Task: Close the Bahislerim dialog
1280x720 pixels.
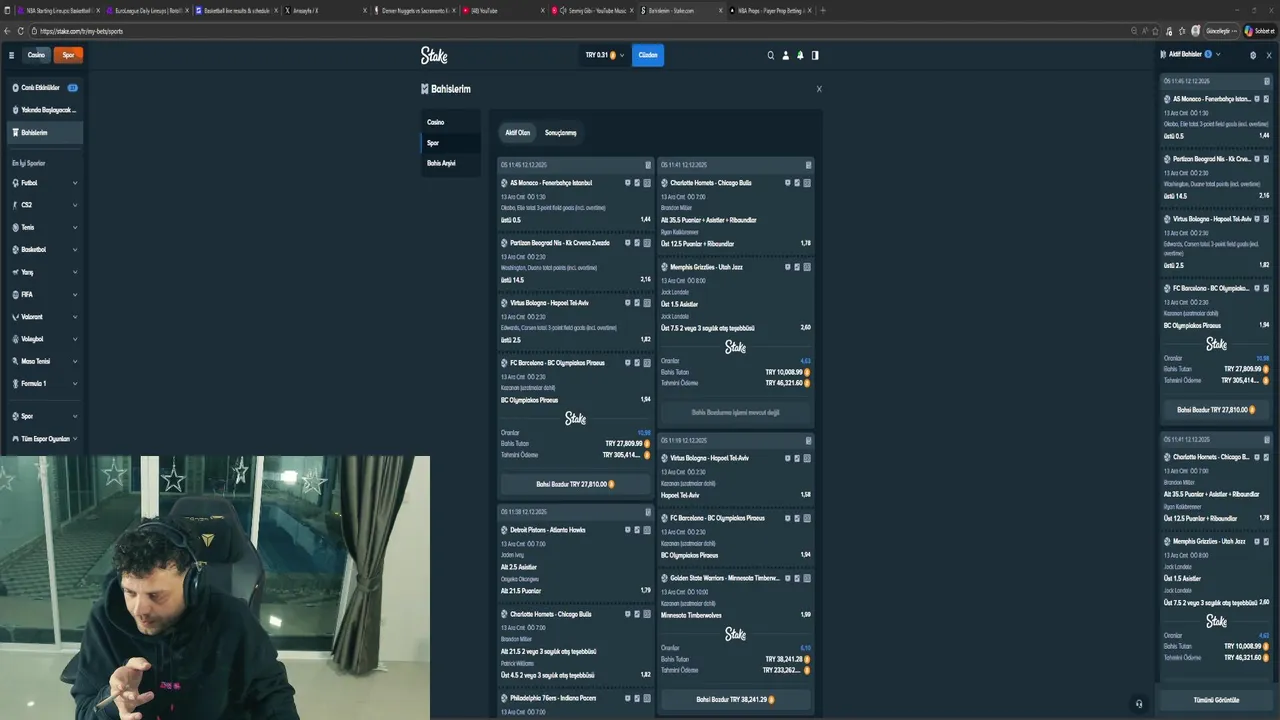Action: click(x=819, y=89)
